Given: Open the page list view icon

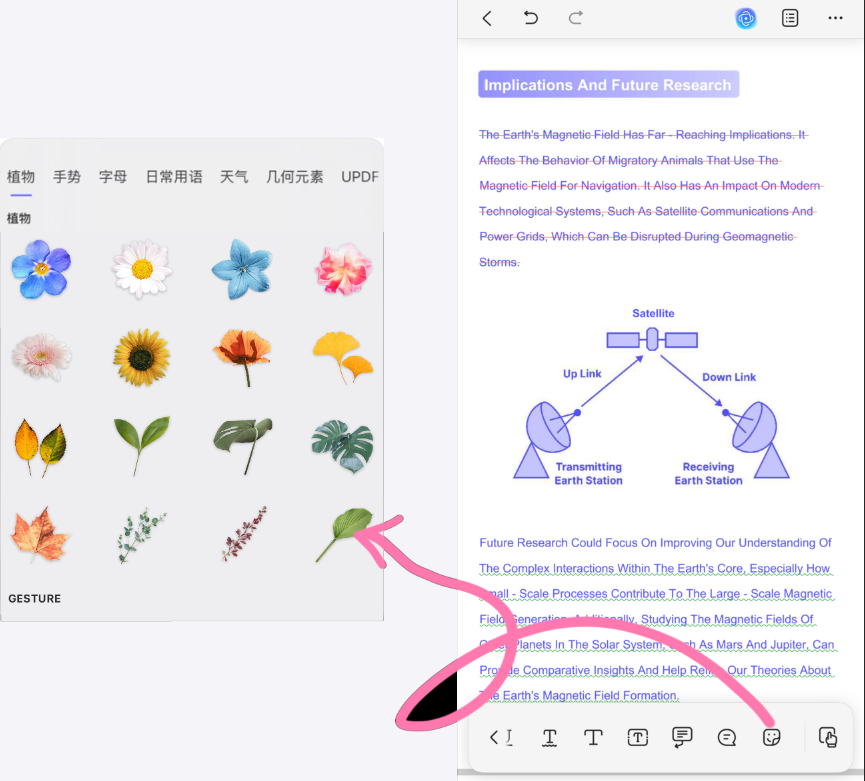Looking at the screenshot, I should pyautogui.click(x=790, y=18).
